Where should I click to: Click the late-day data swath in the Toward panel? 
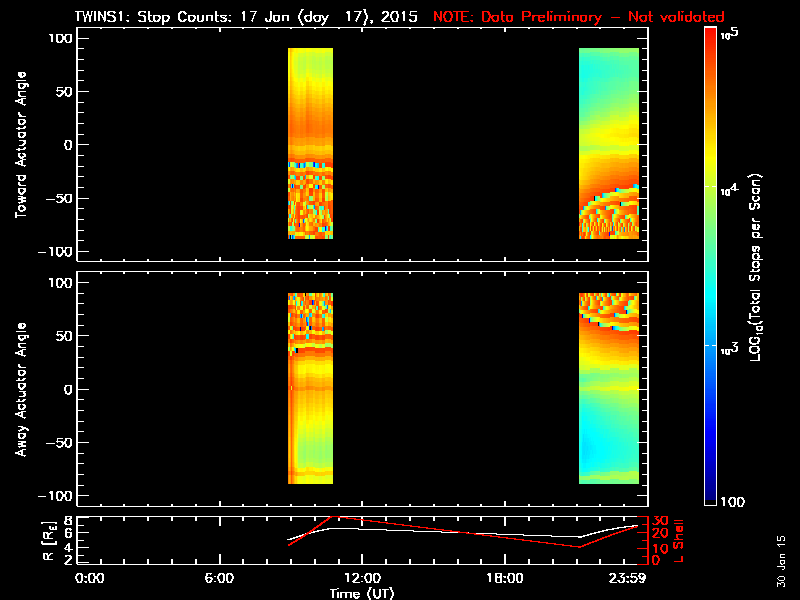609,143
